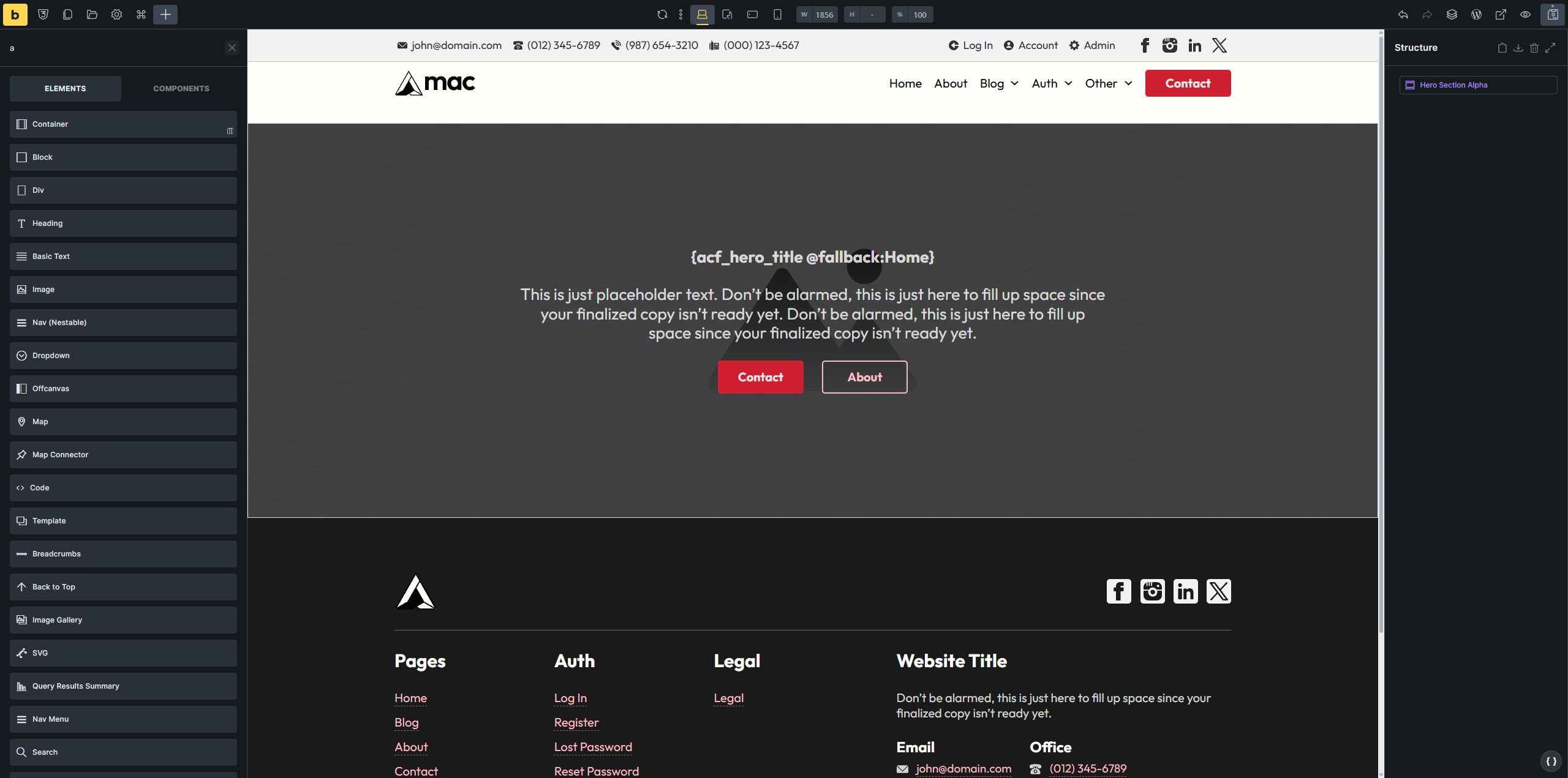Viewport: 1568px width, 778px height.
Task: Click the About nav menu item
Action: tap(951, 84)
